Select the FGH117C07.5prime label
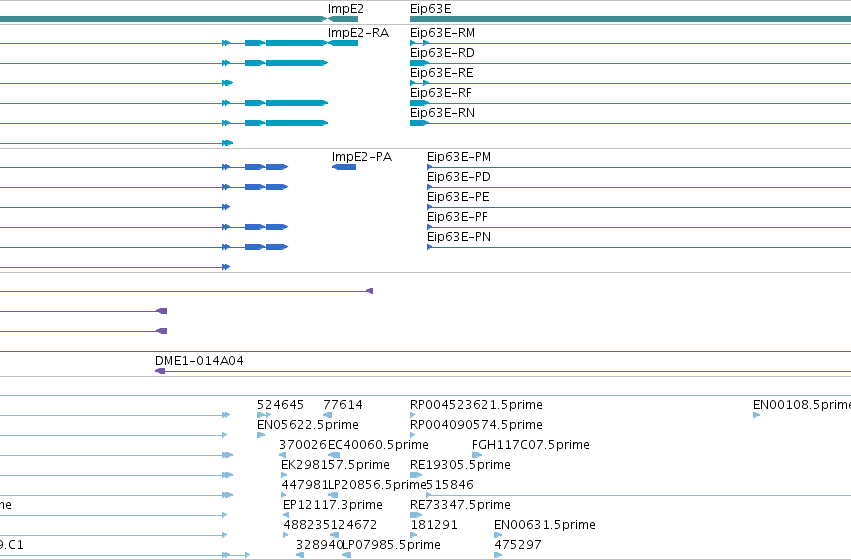Viewport: 851px width, 560px height. click(x=531, y=445)
